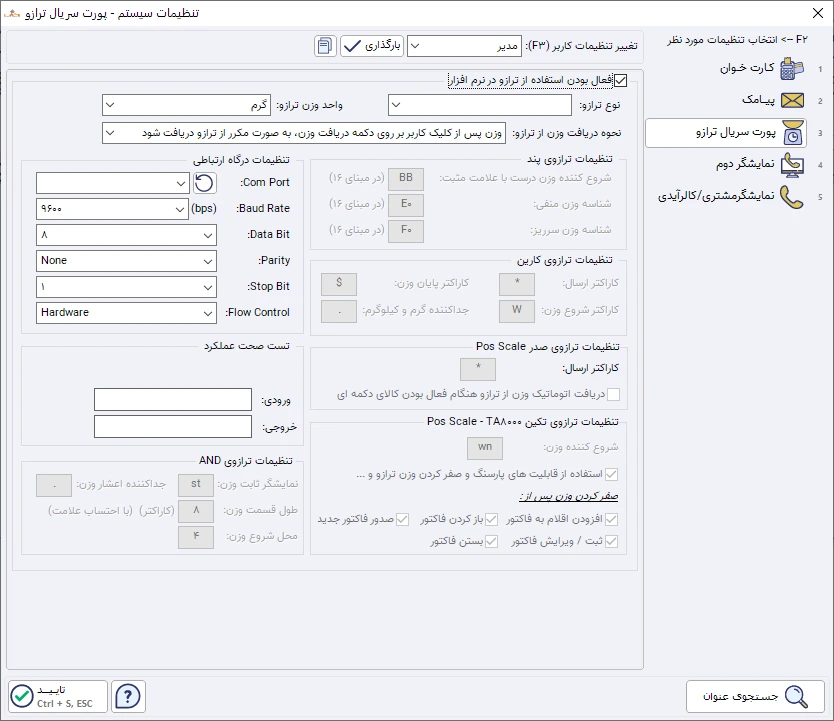The height and width of the screenshot is (721, 834).
Task: Open the help question mark button
Action: tap(128, 697)
